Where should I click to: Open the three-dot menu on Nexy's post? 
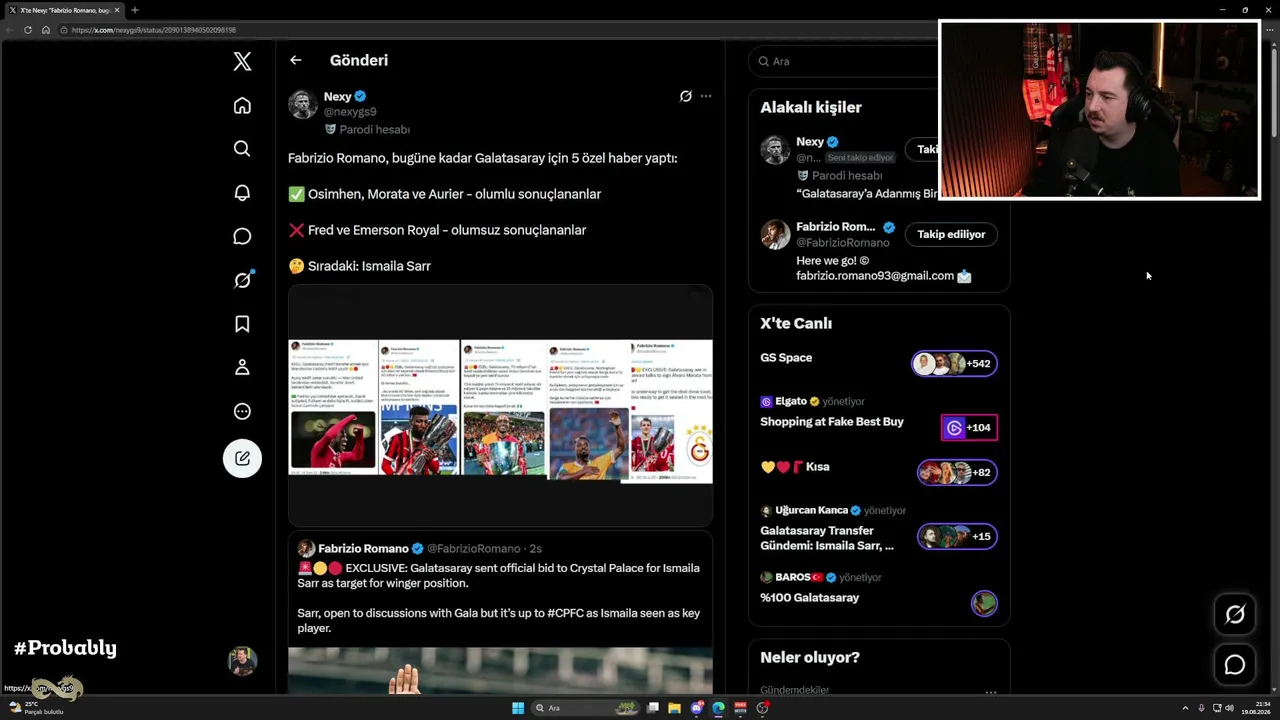(x=706, y=96)
